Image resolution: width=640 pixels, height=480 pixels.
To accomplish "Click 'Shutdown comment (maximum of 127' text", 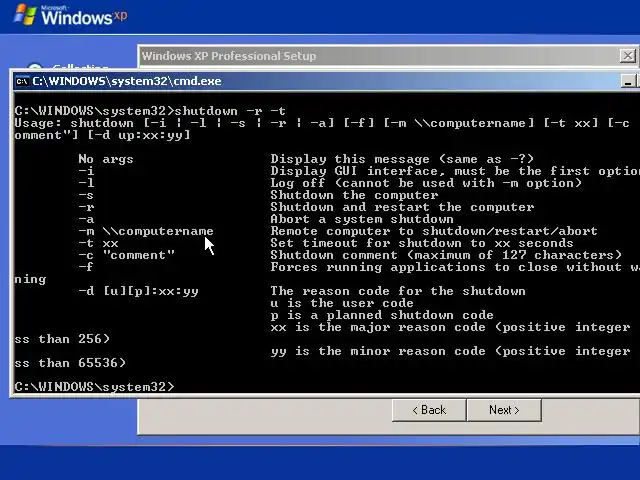I will (x=446, y=255).
